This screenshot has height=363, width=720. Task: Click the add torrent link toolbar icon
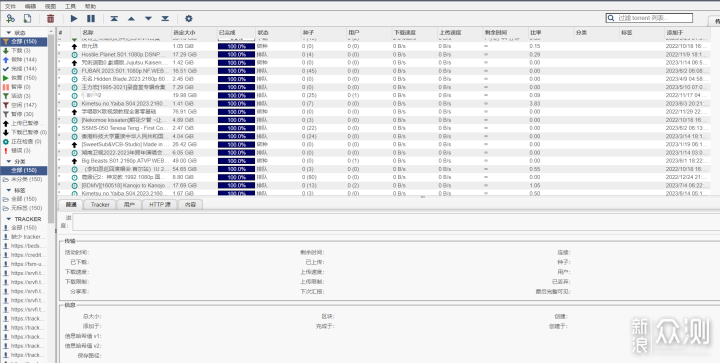(10, 18)
